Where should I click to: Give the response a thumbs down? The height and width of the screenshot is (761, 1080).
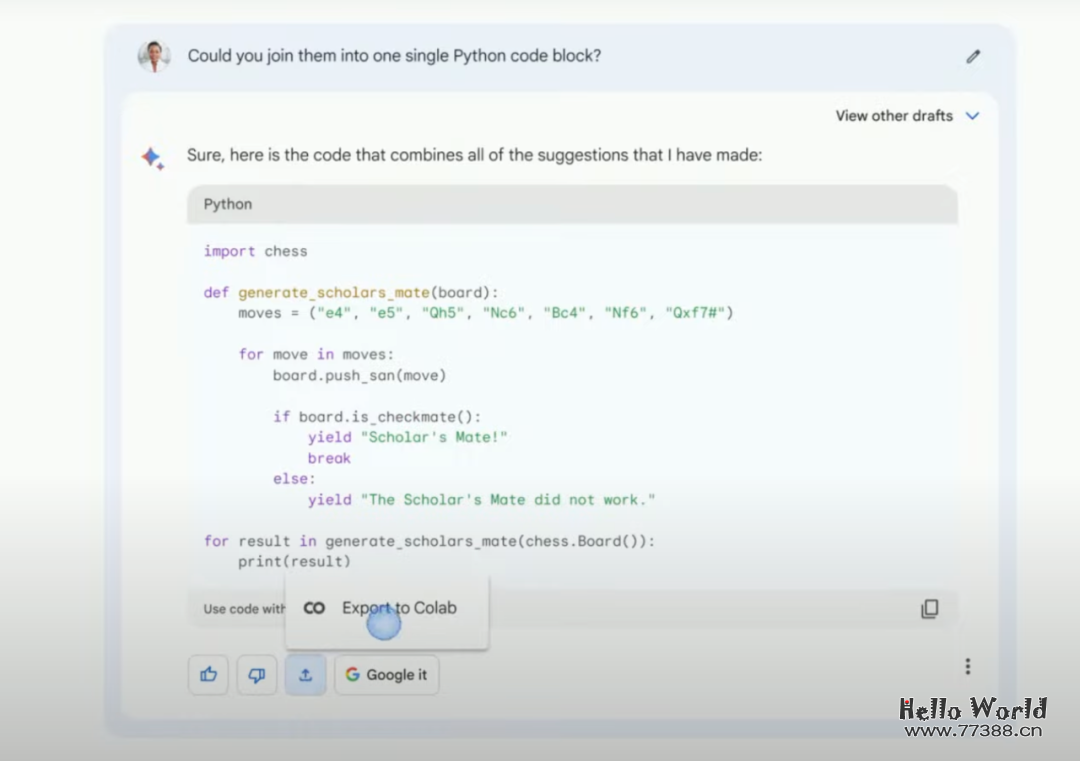tap(256, 675)
